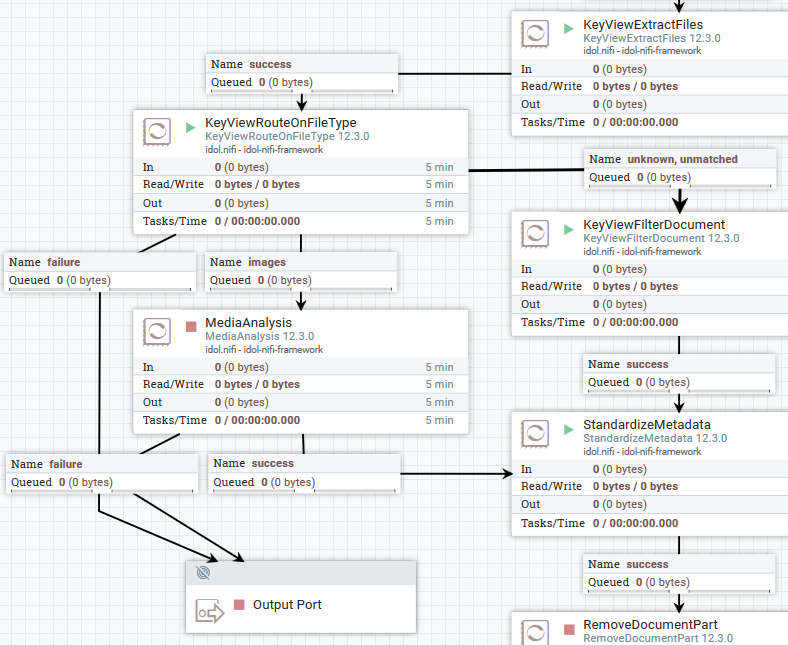Select the KeyViewExtractFiles processor icon
788x645 pixels.
tap(534, 34)
